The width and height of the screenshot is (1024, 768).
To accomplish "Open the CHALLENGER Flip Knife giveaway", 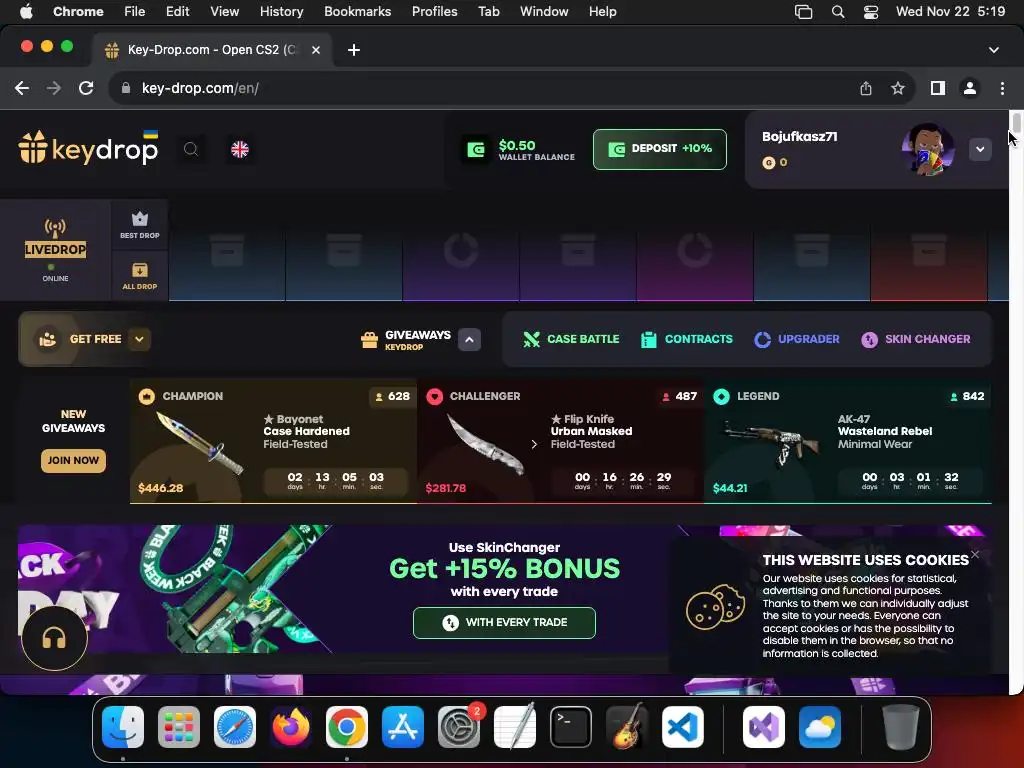I will pyautogui.click(x=560, y=441).
